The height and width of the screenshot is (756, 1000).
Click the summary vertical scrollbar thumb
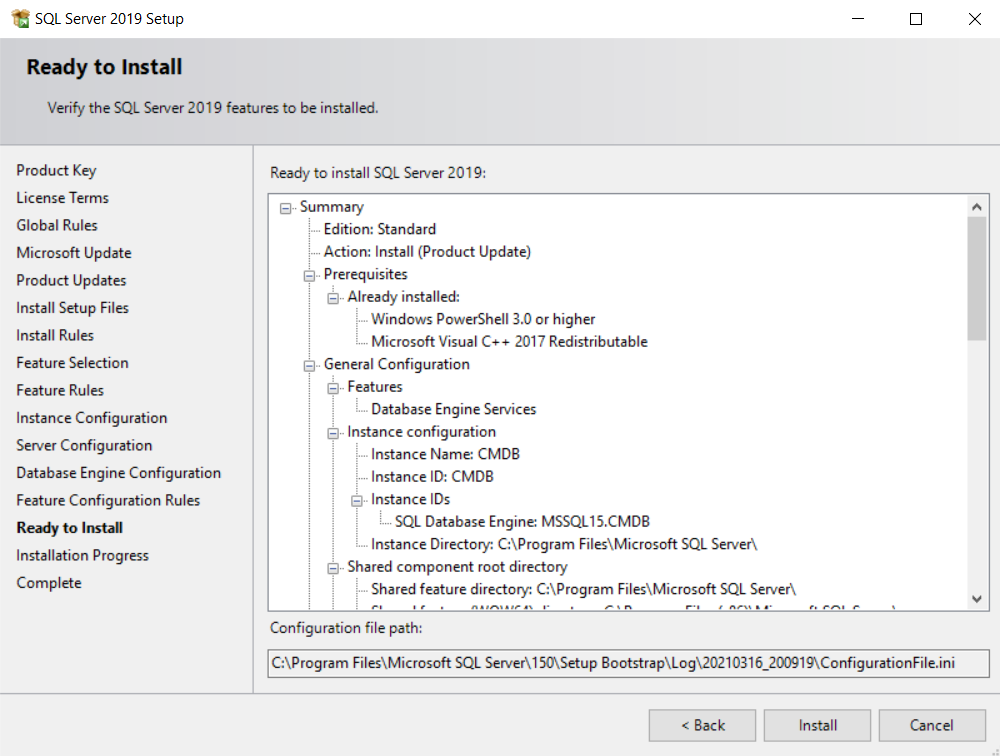[976, 279]
